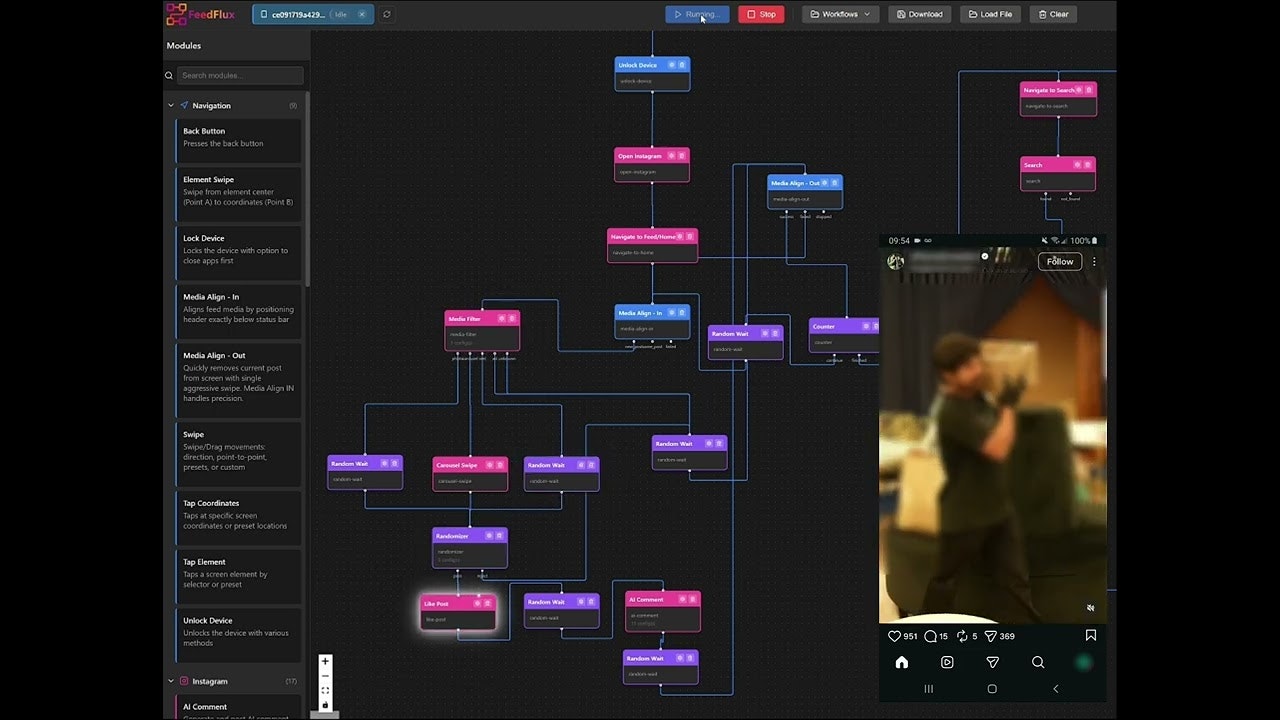Select the ce091719a429 device tab
1280x720 pixels.
tap(313, 14)
